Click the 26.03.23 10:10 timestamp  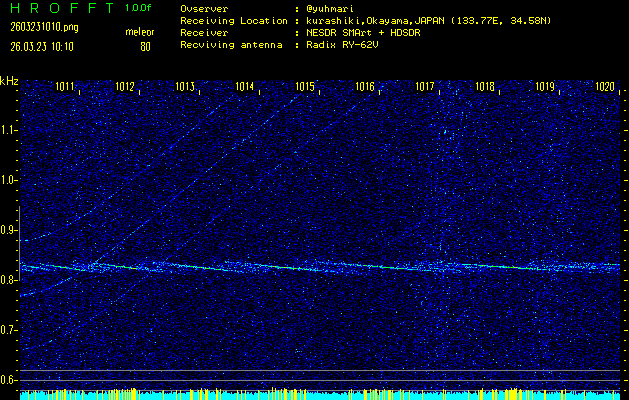pos(45,46)
